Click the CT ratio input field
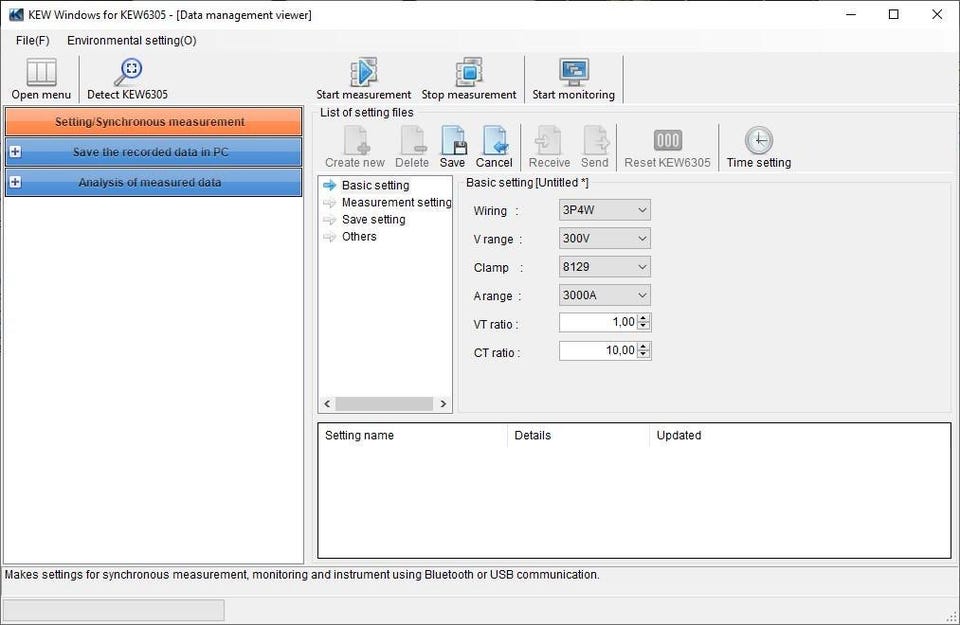The width and height of the screenshot is (960, 625). point(598,351)
